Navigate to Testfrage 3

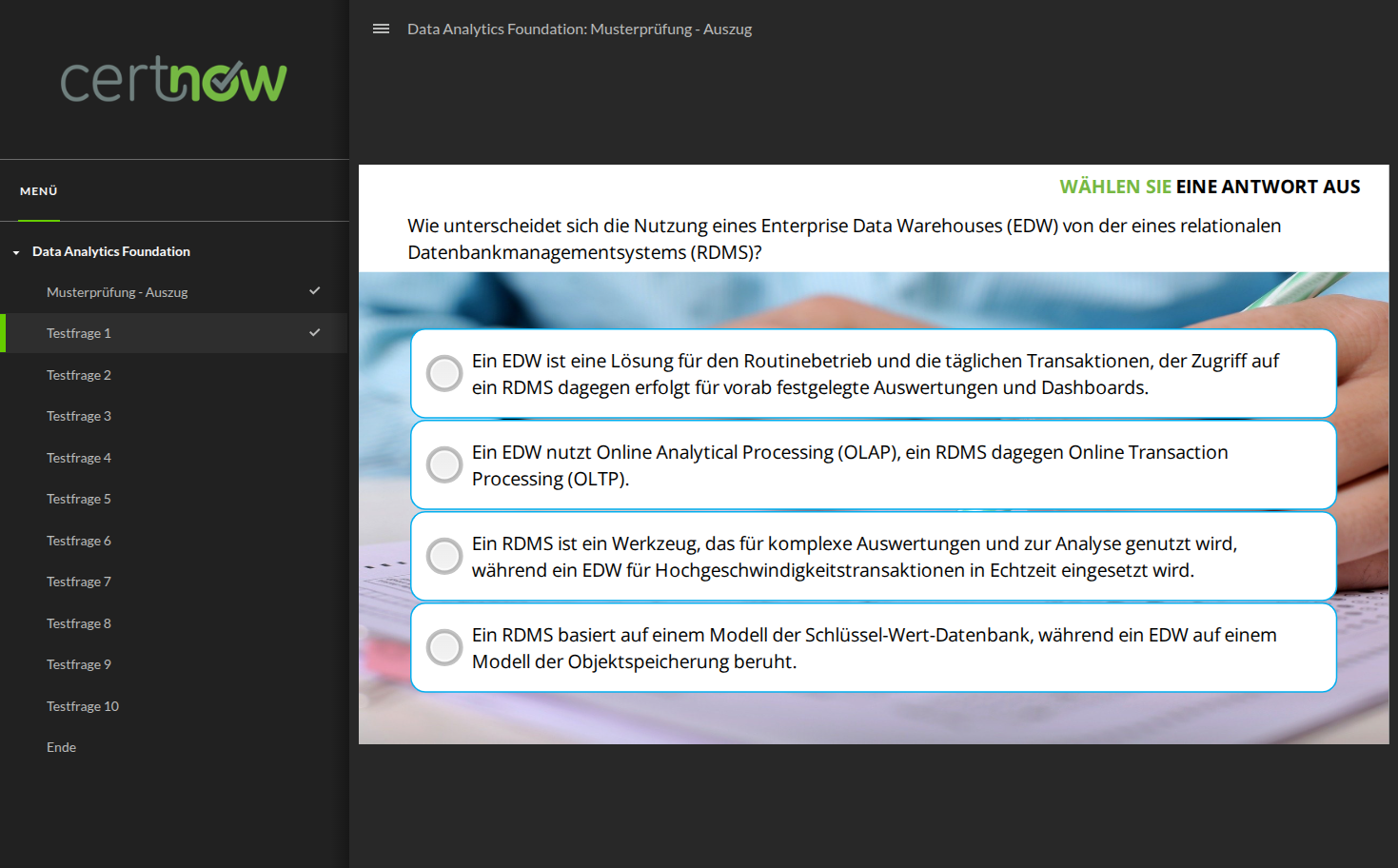pos(79,416)
